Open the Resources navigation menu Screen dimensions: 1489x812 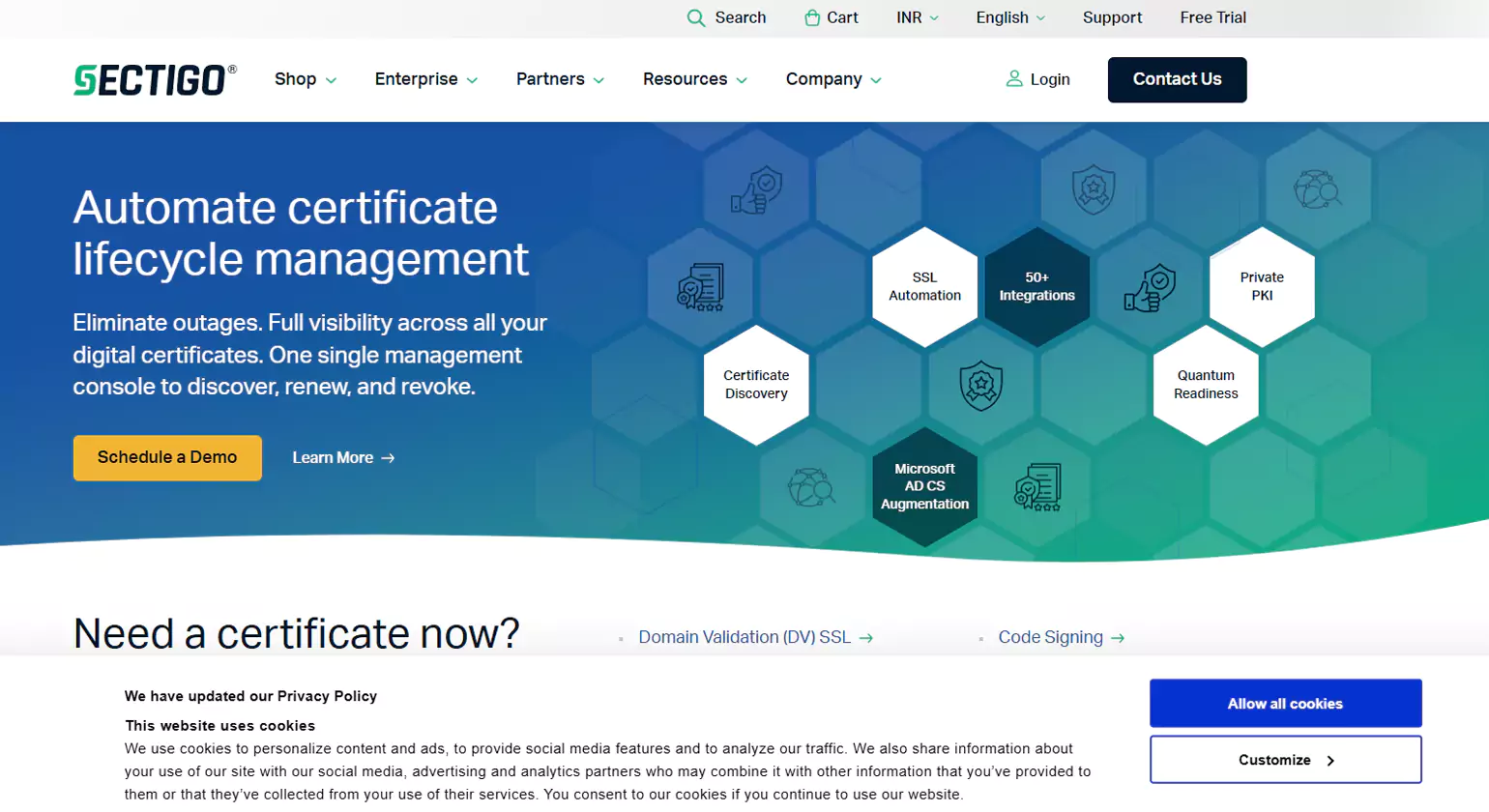(x=695, y=79)
